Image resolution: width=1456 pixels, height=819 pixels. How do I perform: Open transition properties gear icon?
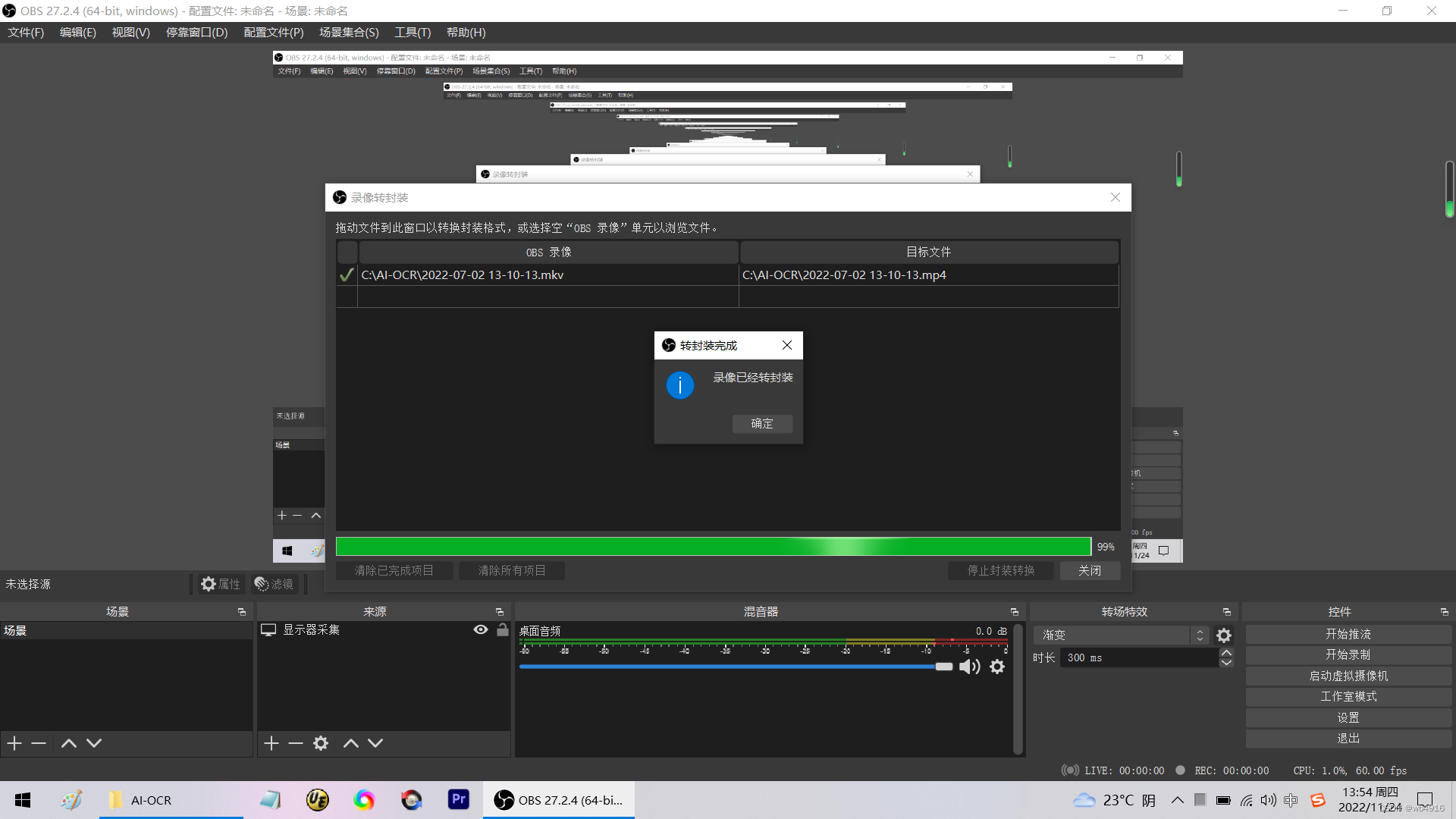1224,635
